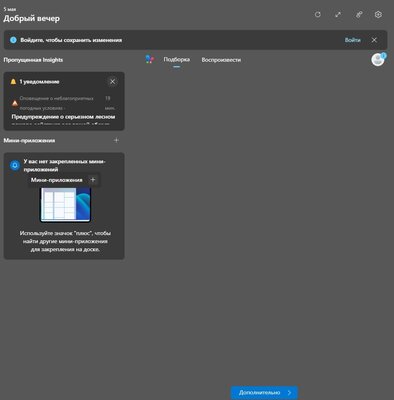The height and width of the screenshot is (400, 394).
Task: Click the weather warning triangle icon
Action: pyautogui.click(x=15, y=103)
